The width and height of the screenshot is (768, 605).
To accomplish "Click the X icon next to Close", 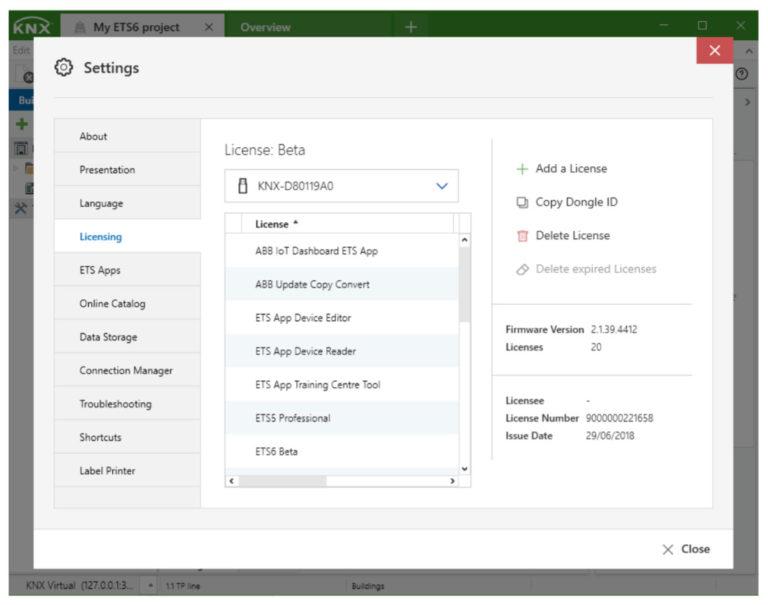I will [668, 549].
